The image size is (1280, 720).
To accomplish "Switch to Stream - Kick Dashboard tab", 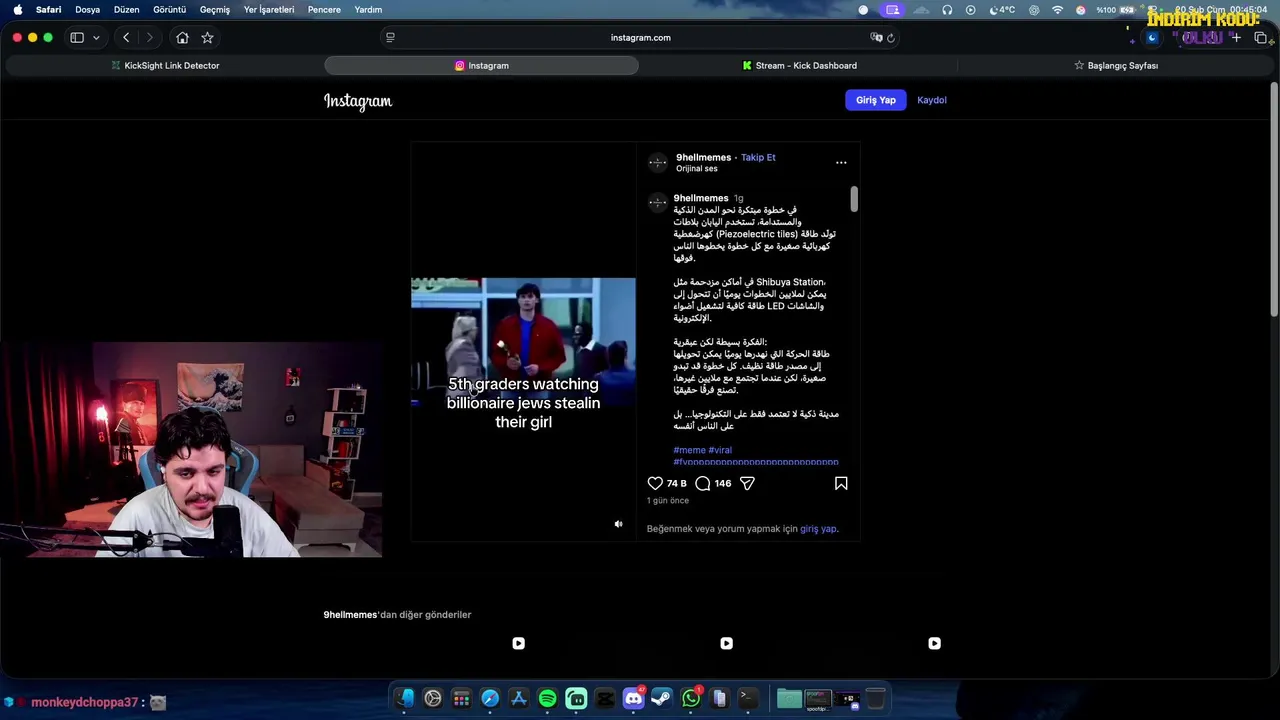I will pos(799,65).
